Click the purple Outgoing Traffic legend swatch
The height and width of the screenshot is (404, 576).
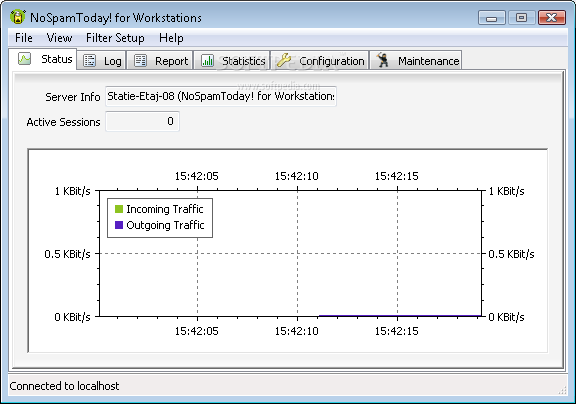coord(119,225)
